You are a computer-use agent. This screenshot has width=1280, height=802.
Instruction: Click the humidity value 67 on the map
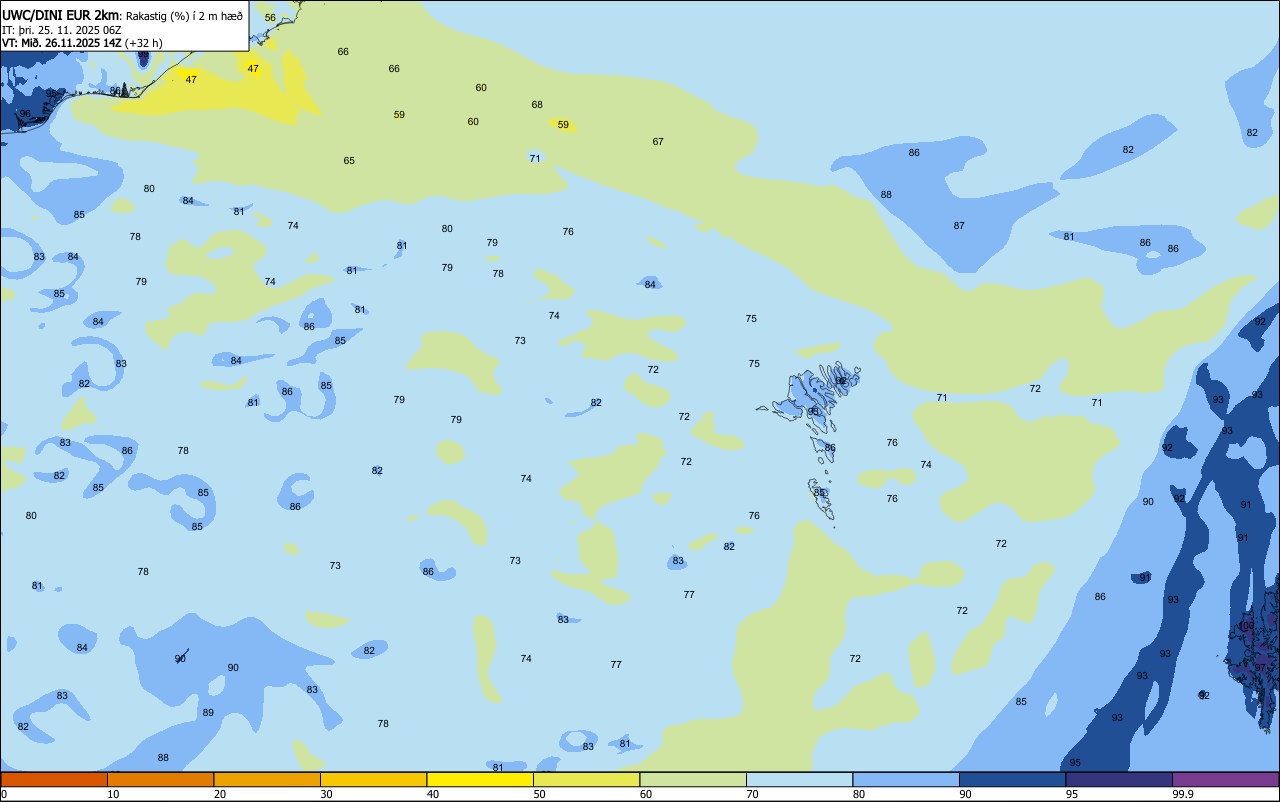[658, 142]
